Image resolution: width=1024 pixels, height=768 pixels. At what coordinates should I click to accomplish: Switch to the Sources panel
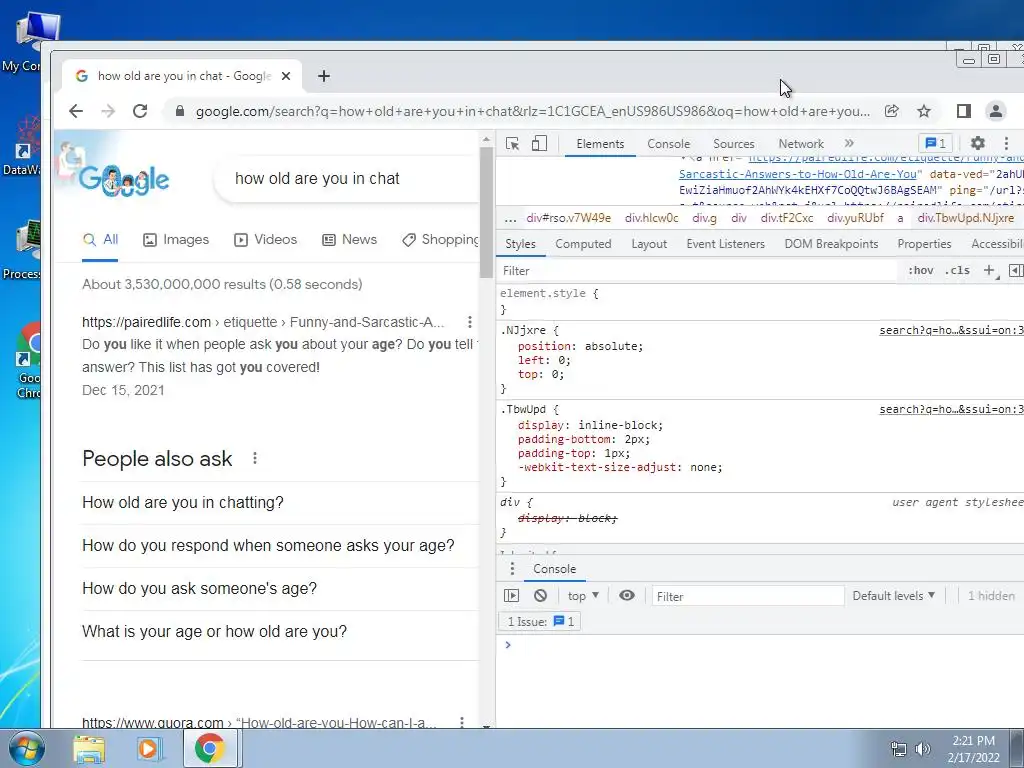733,144
